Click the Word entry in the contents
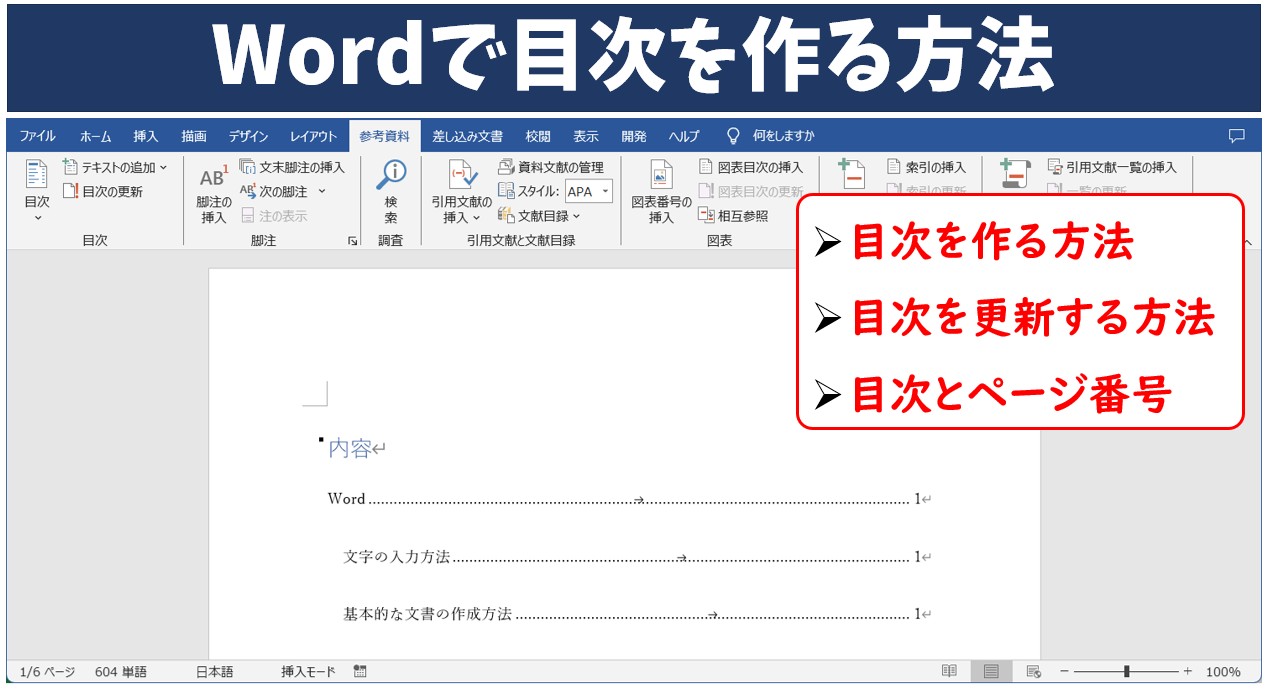 tap(347, 499)
